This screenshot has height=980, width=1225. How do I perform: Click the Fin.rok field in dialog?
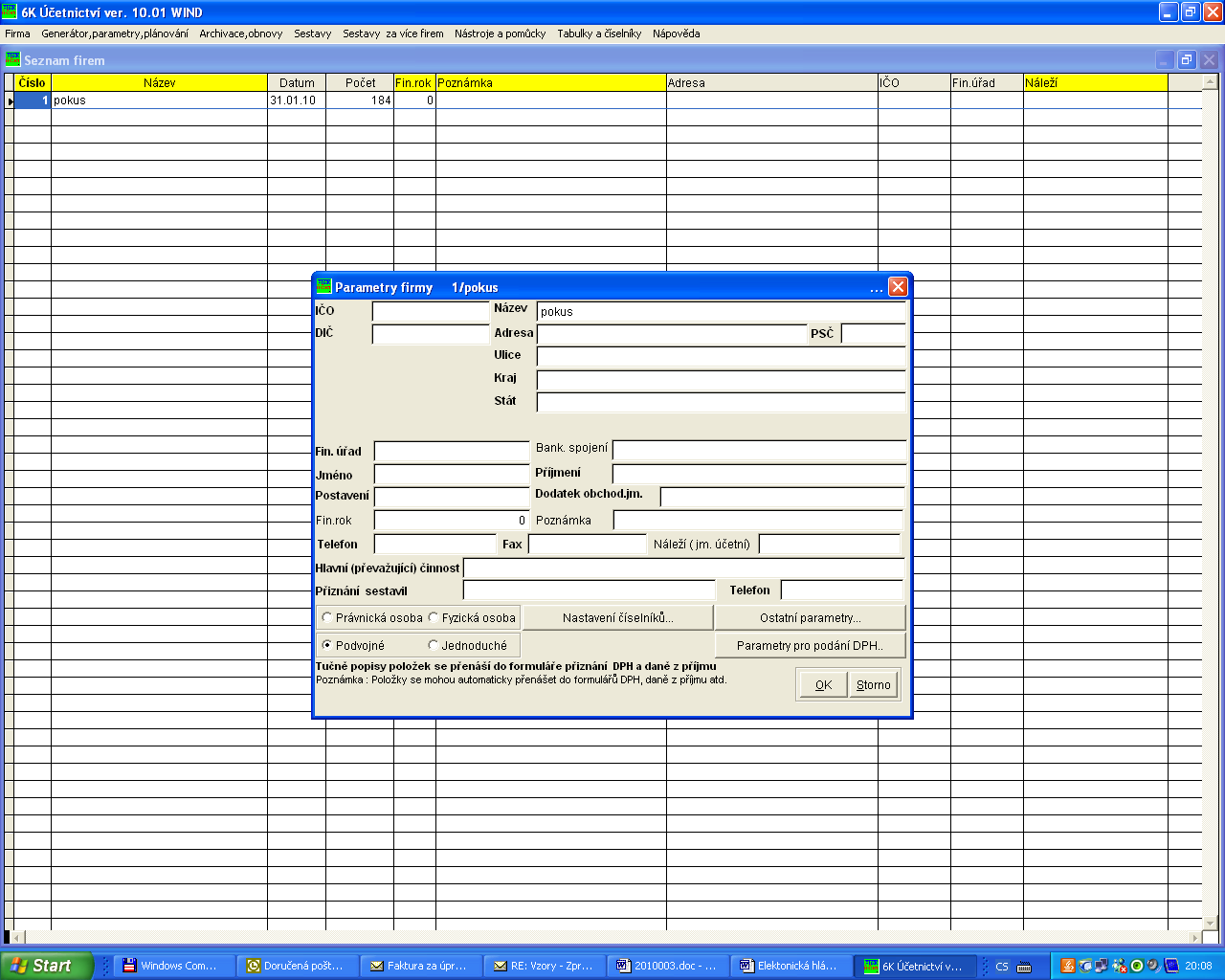pos(452,520)
